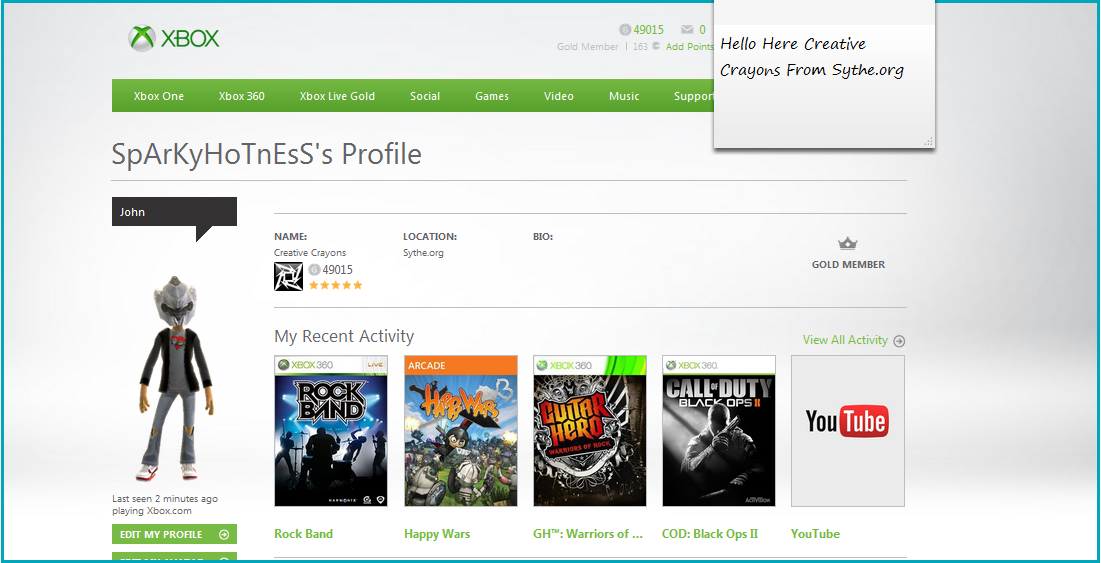Click the Rock Band cover art
The height and width of the screenshot is (563, 1101).
coord(331,431)
